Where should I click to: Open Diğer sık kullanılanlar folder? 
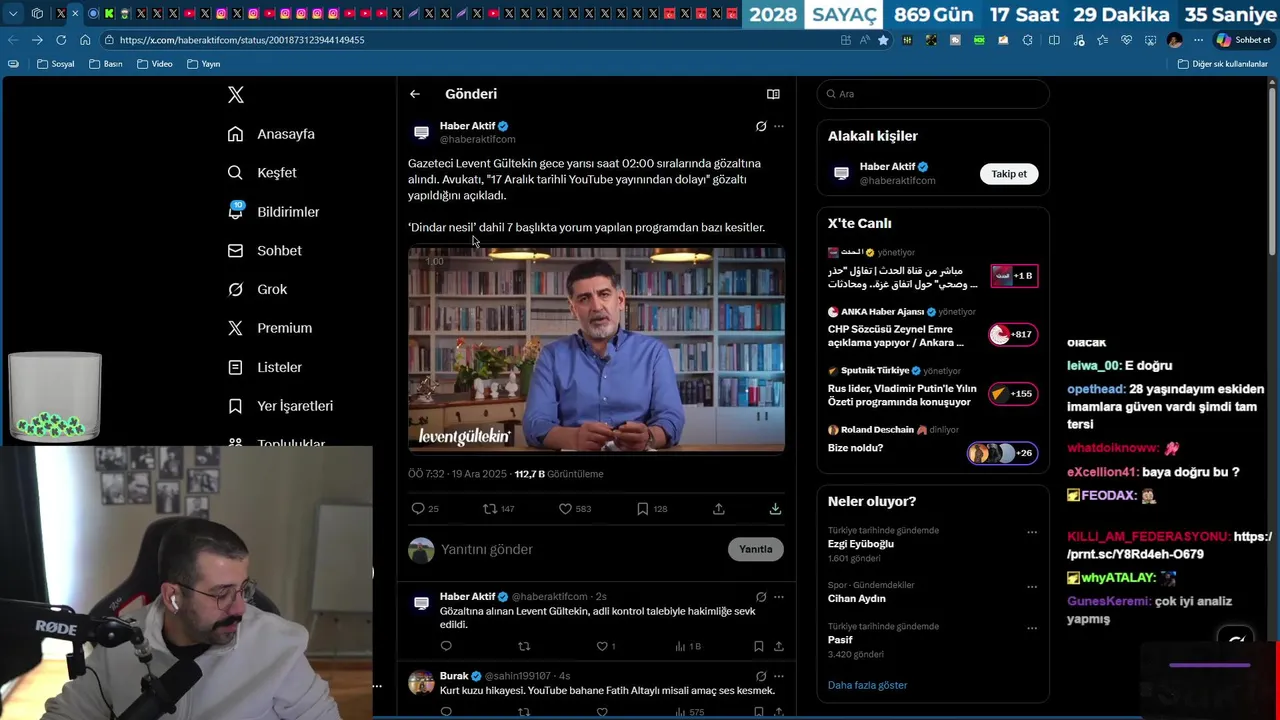pos(1222,64)
